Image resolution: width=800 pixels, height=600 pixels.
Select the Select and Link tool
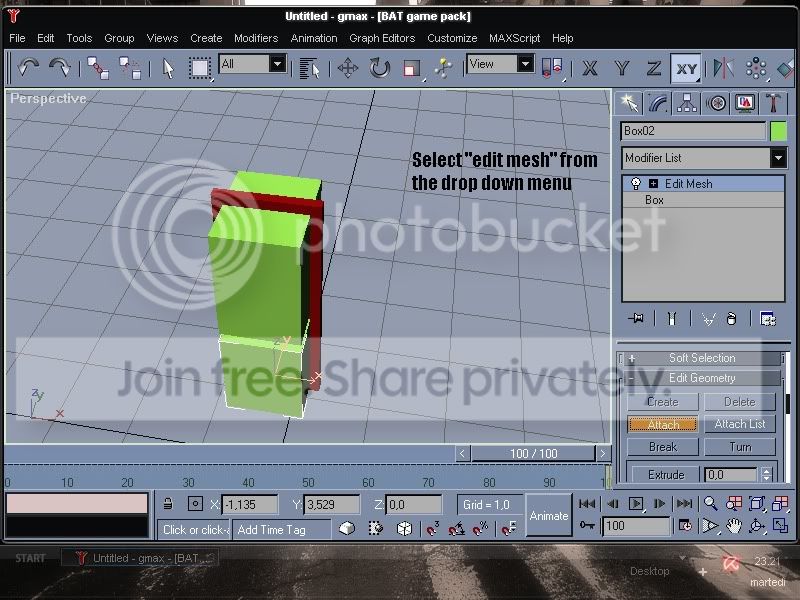(x=97, y=68)
